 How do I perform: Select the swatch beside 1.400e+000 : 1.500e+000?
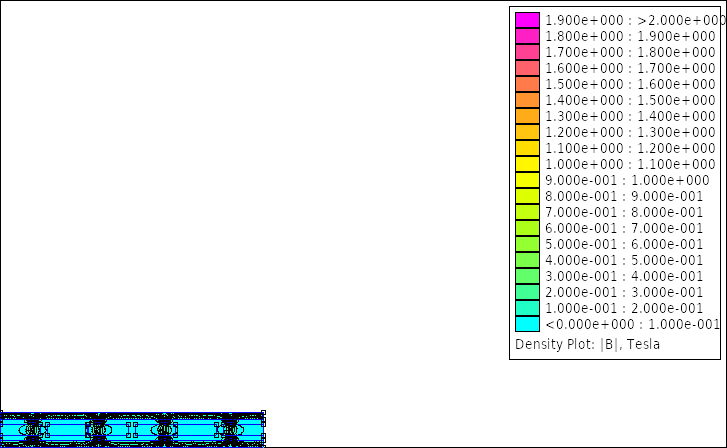527,100
